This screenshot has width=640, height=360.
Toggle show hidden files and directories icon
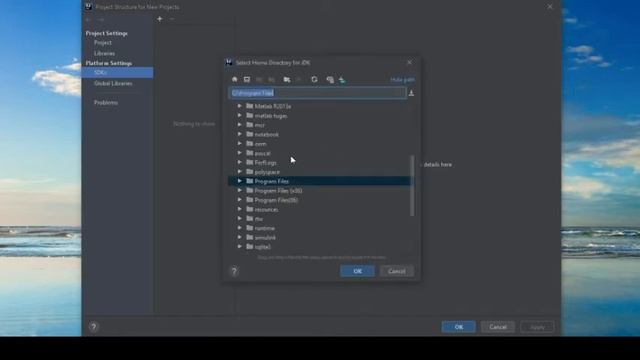click(x=330, y=80)
